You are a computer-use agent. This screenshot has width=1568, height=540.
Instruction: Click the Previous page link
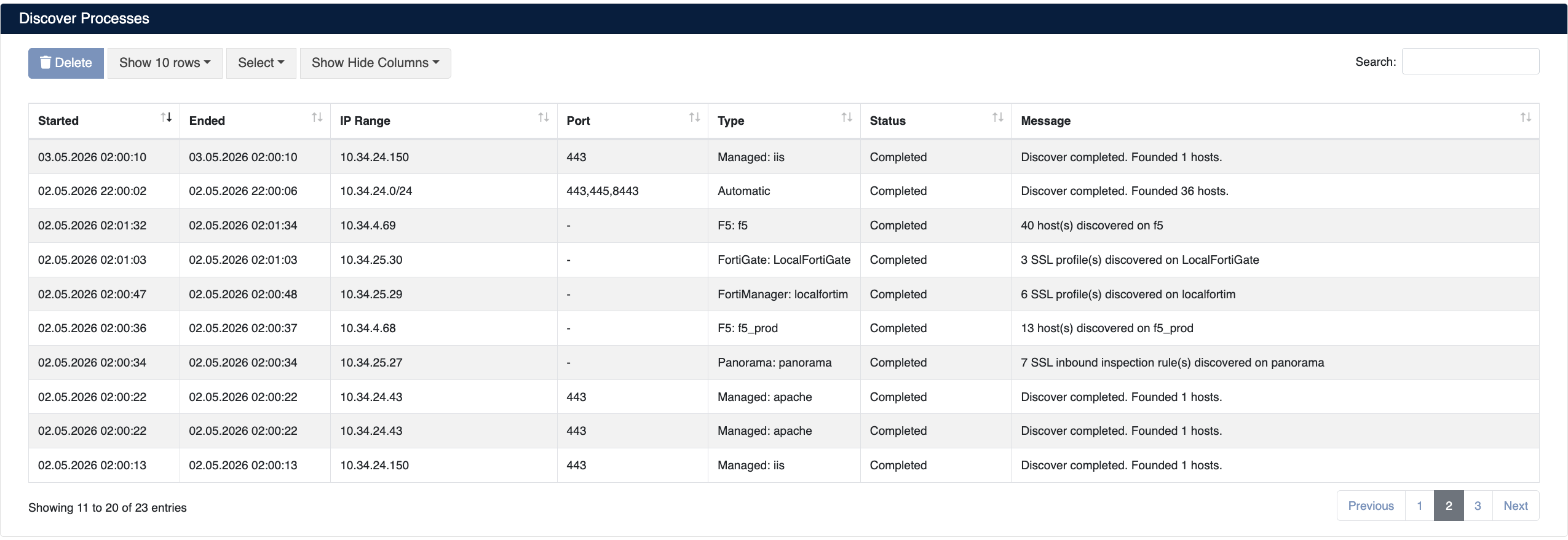1371,506
